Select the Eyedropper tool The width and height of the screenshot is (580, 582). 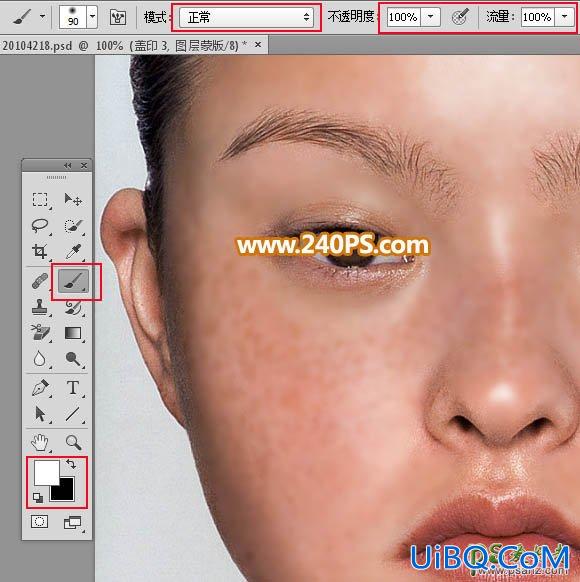click(x=73, y=251)
